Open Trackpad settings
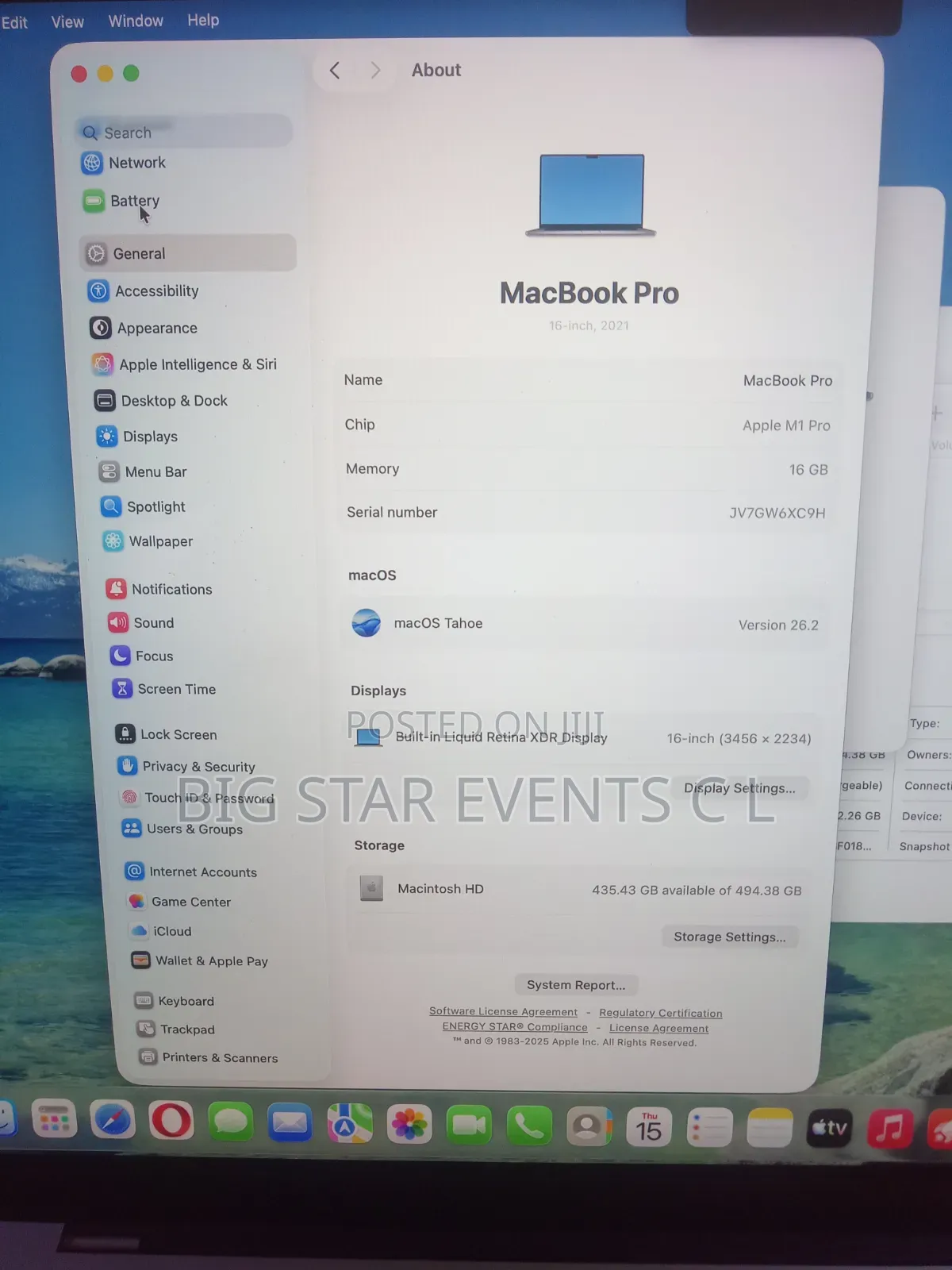The height and width of the screenshot is (1270, 952). pyautogui.click(x=176, y=1029)
